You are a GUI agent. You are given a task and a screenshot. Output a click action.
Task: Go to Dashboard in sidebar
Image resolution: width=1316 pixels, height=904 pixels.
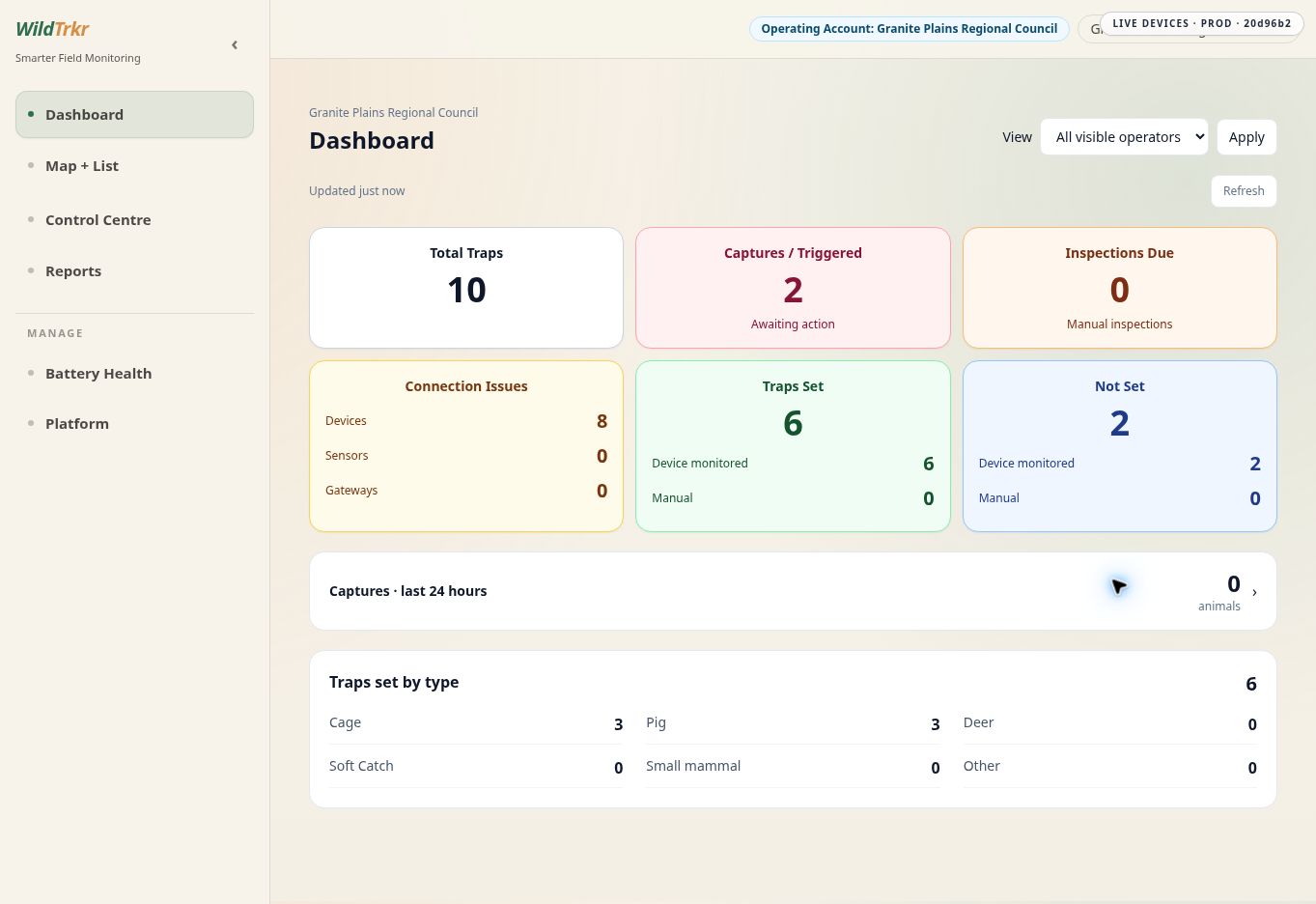click(x=134, y=114)
